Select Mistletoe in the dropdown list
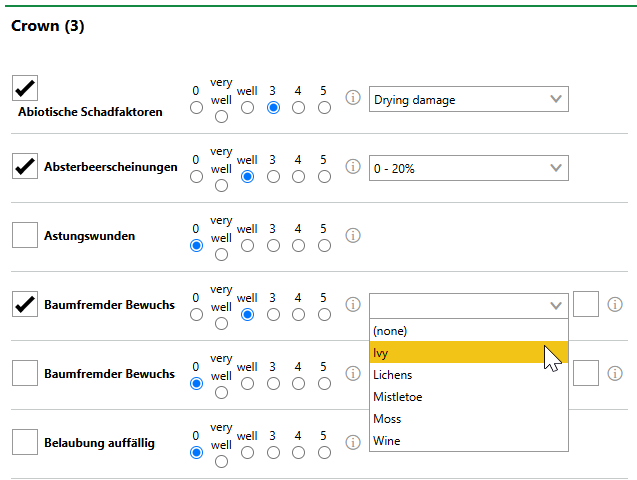This screenshot has width=637, height=480. point(468,397)
